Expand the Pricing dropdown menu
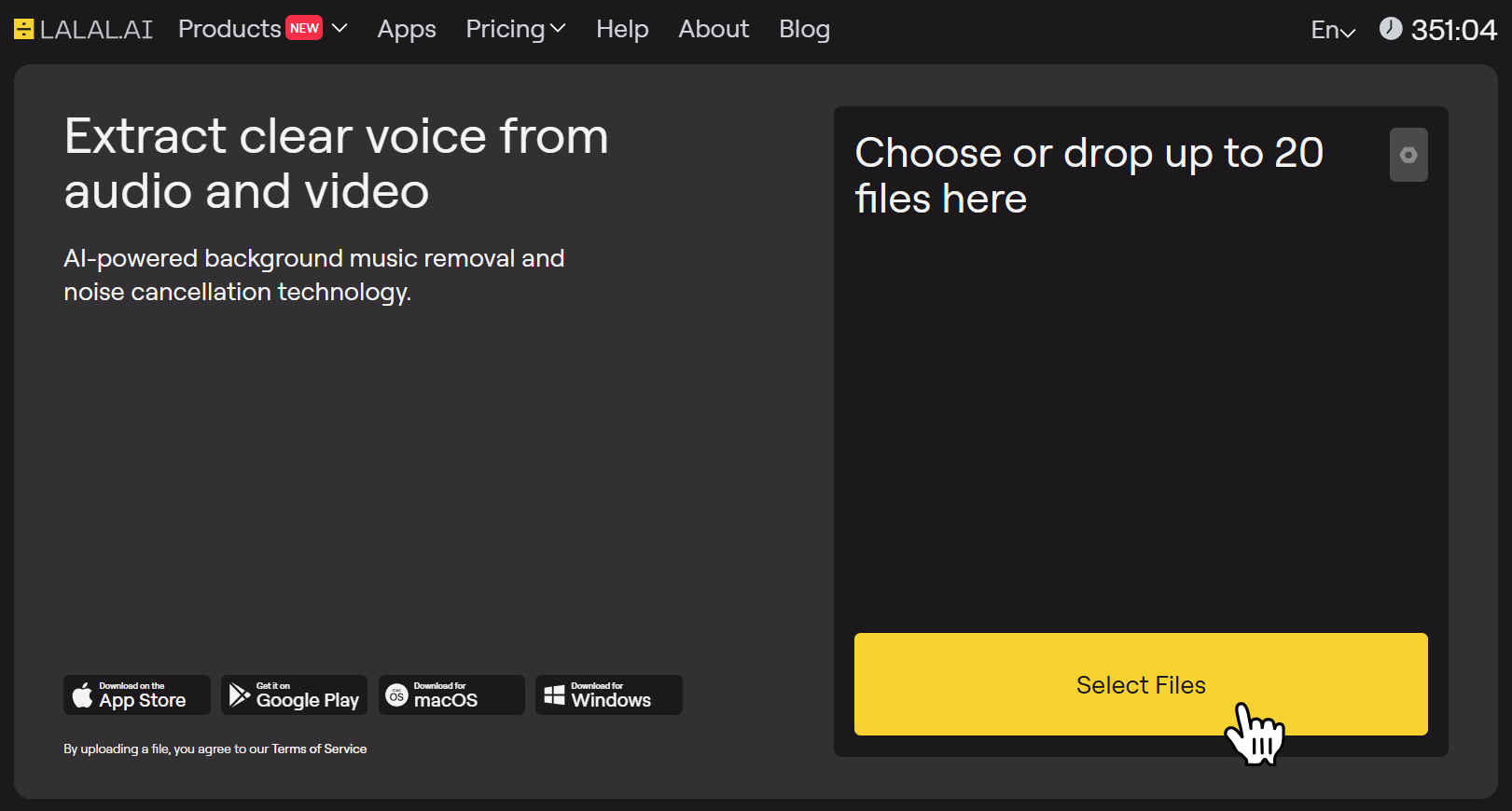The image size is (1512, 811). tap(516, 30)
